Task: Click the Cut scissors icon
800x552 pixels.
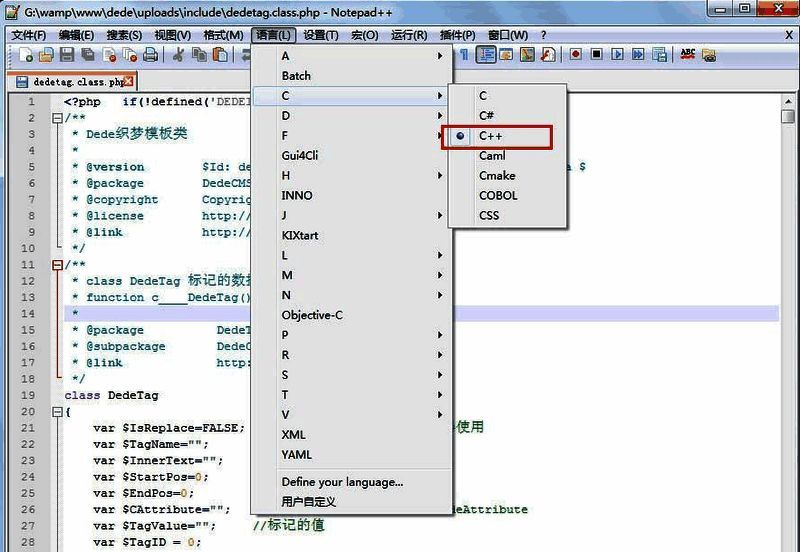Action: 178,55
